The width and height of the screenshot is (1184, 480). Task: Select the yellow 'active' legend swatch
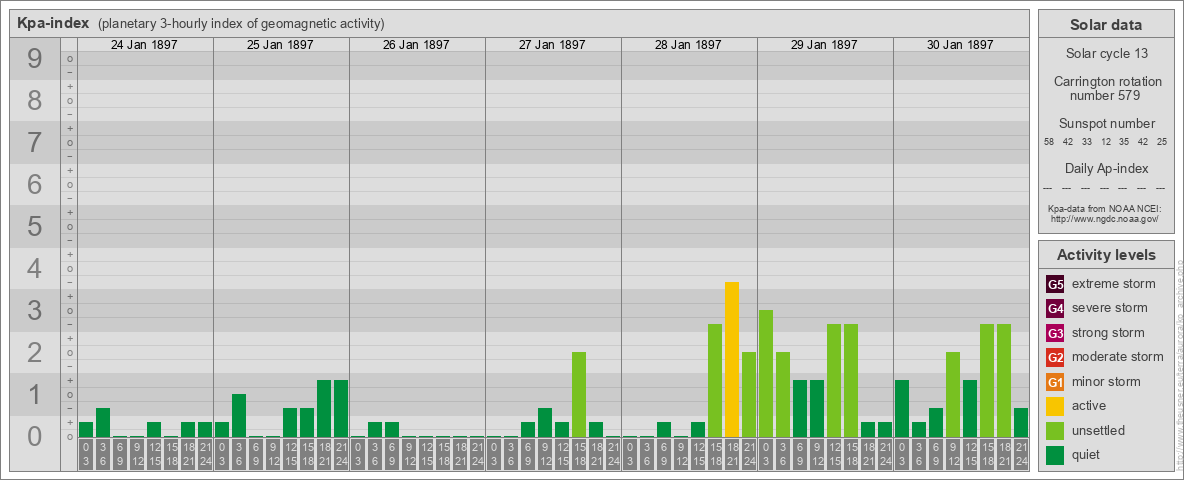(x=1055, y=406)
